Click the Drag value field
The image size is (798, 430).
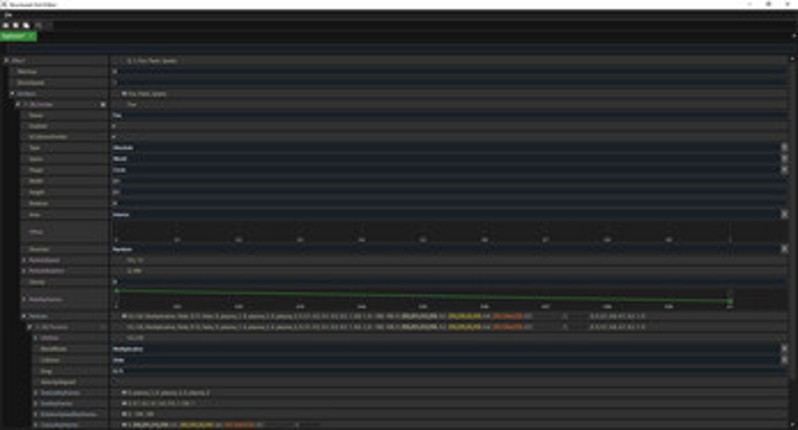[449, 371]
